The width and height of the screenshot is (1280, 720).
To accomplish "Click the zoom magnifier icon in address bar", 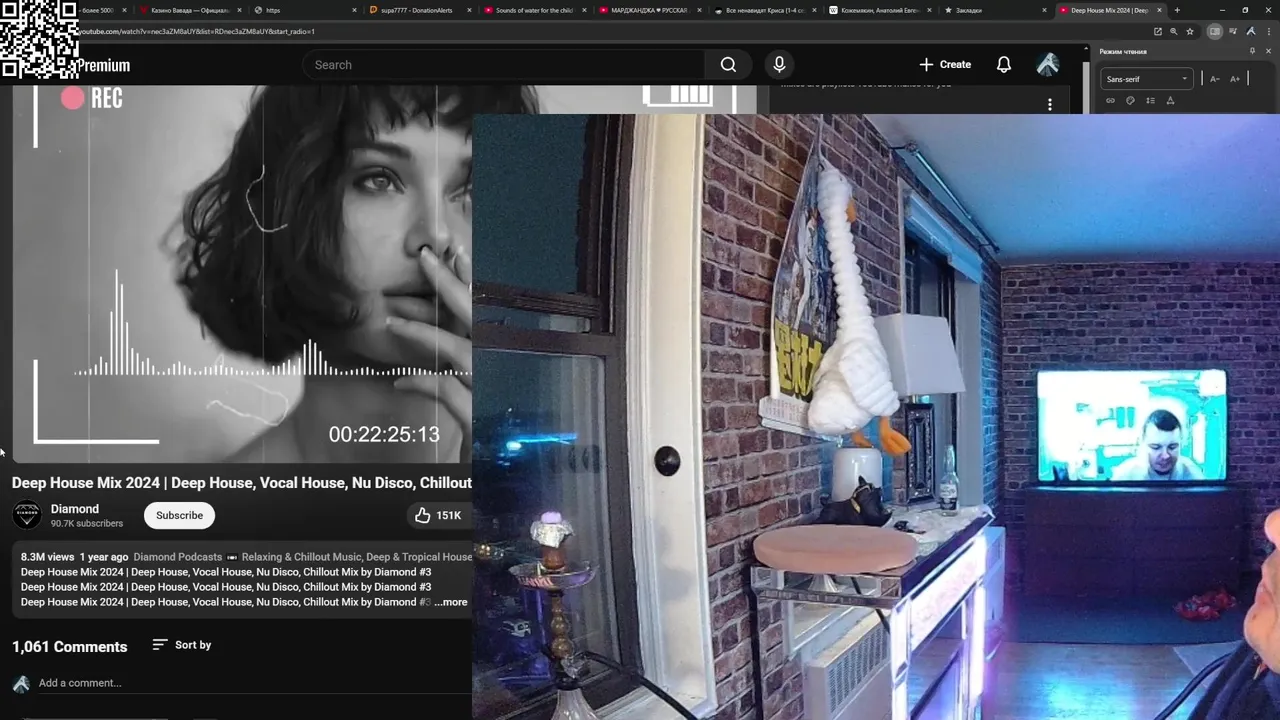I will pos(1174,31).
